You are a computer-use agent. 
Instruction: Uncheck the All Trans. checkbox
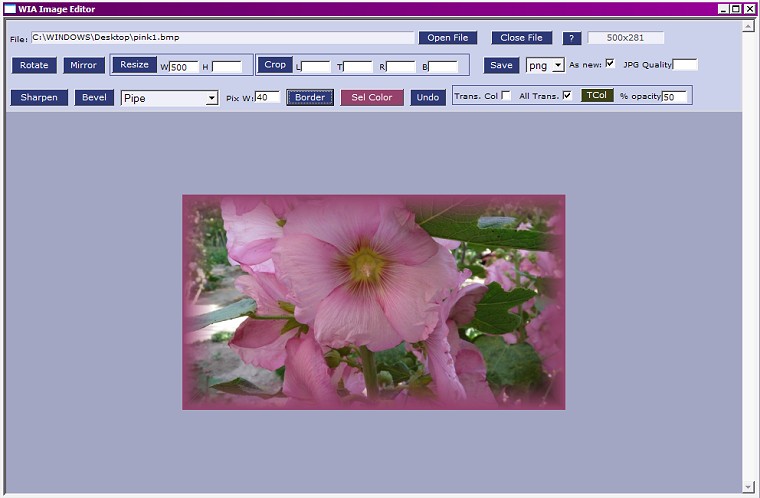(567, 96)
